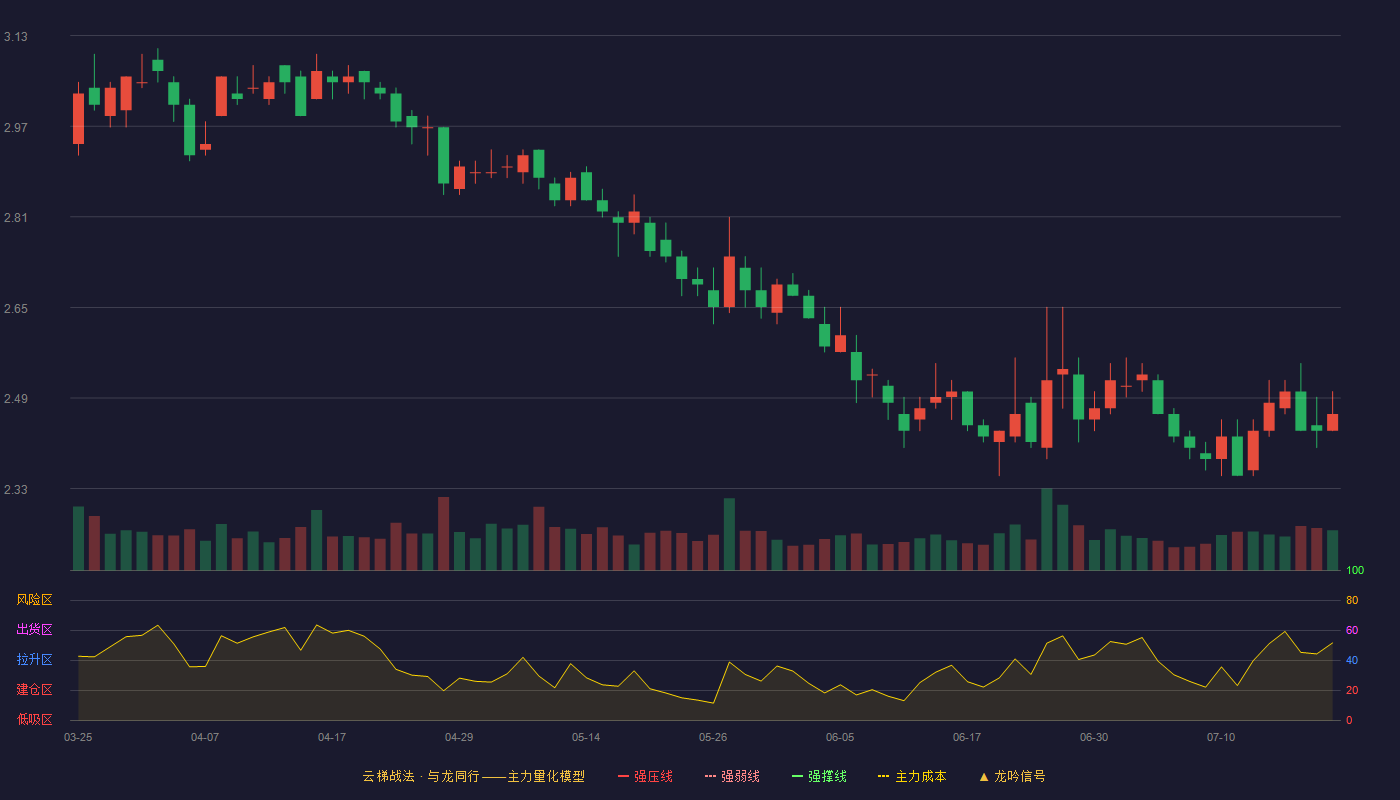This screenshot has height=800, width=1400.
Task: Click the 2.65 price axis label
Action: (16, 309)
